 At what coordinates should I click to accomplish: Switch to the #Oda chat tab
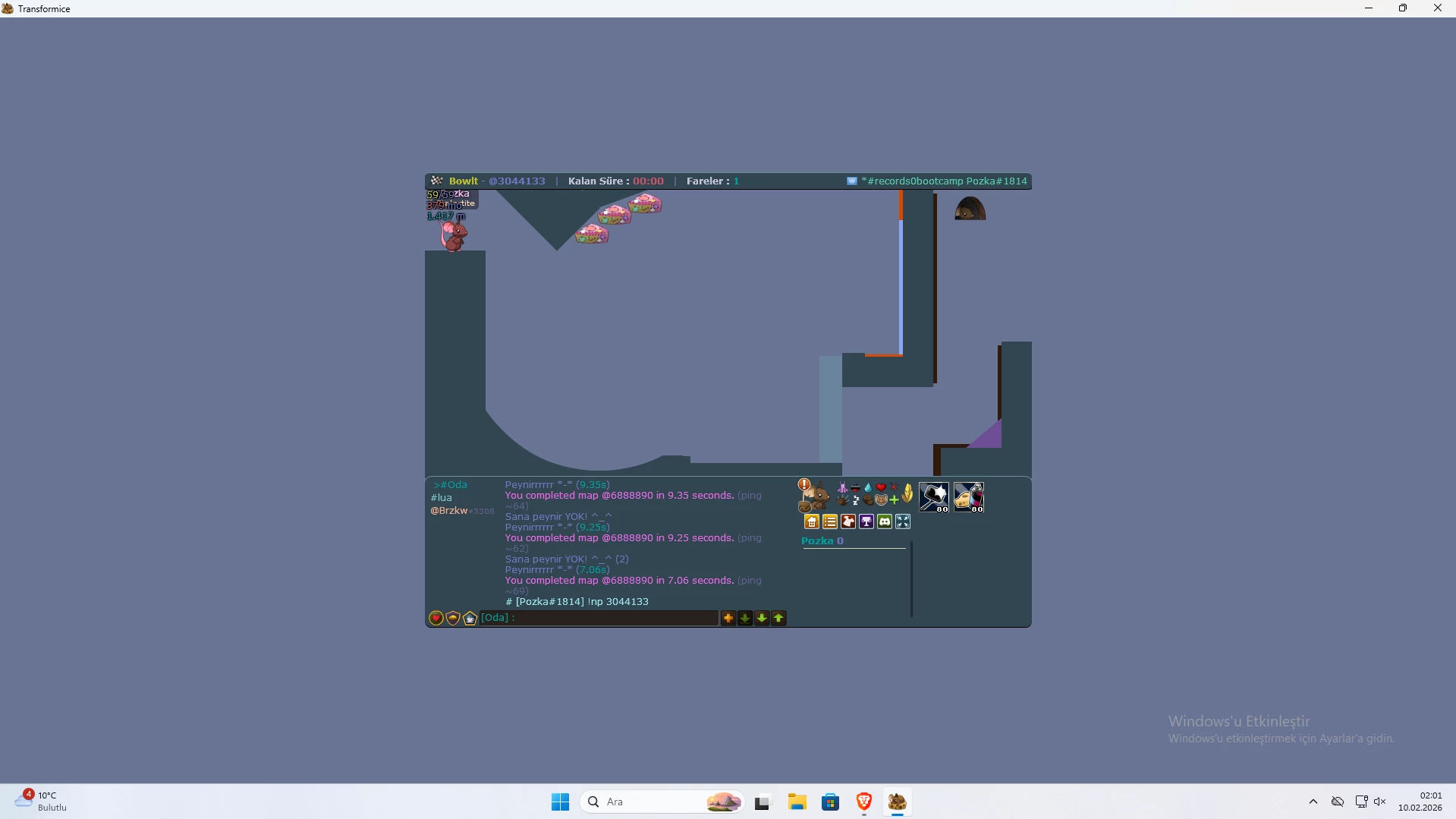451,485
